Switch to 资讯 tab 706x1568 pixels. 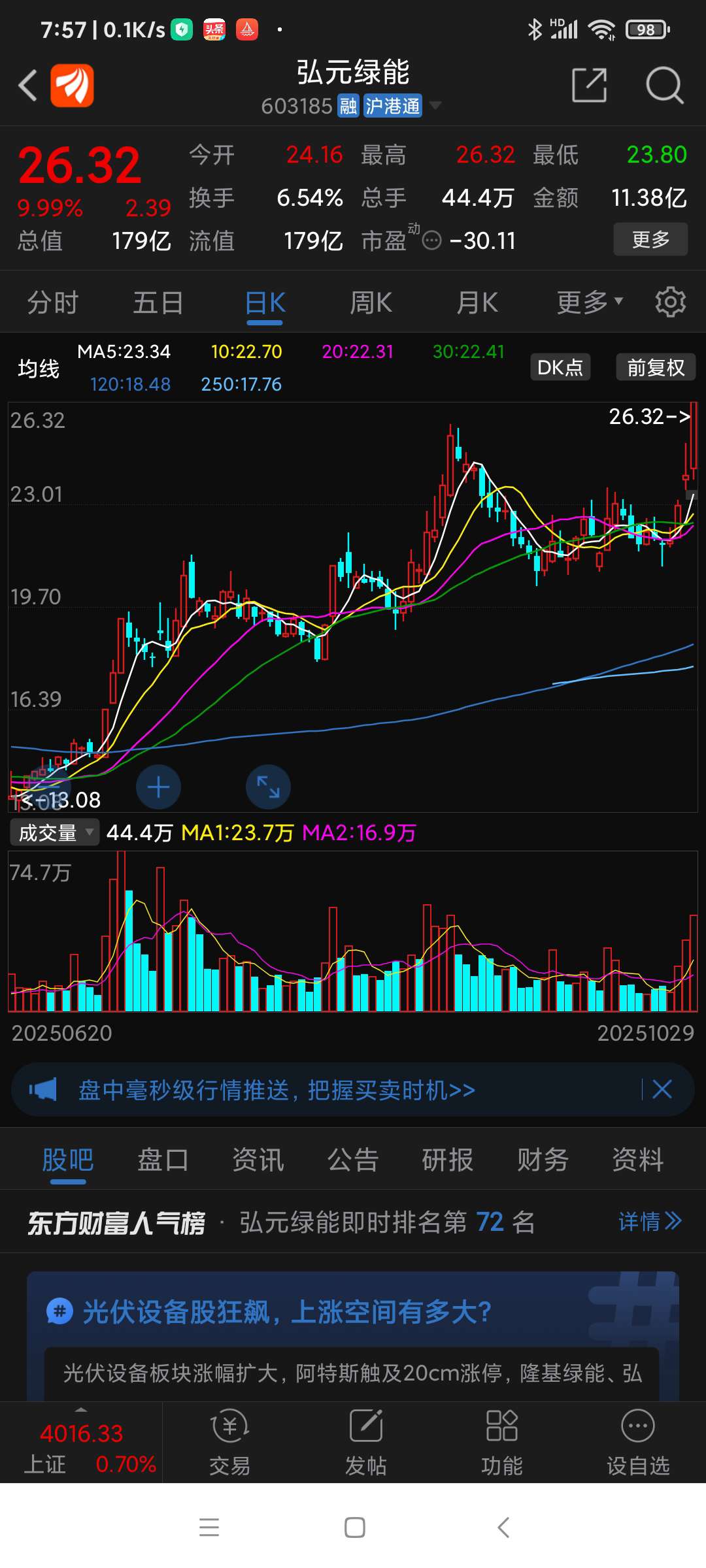tap(258, 1160)
